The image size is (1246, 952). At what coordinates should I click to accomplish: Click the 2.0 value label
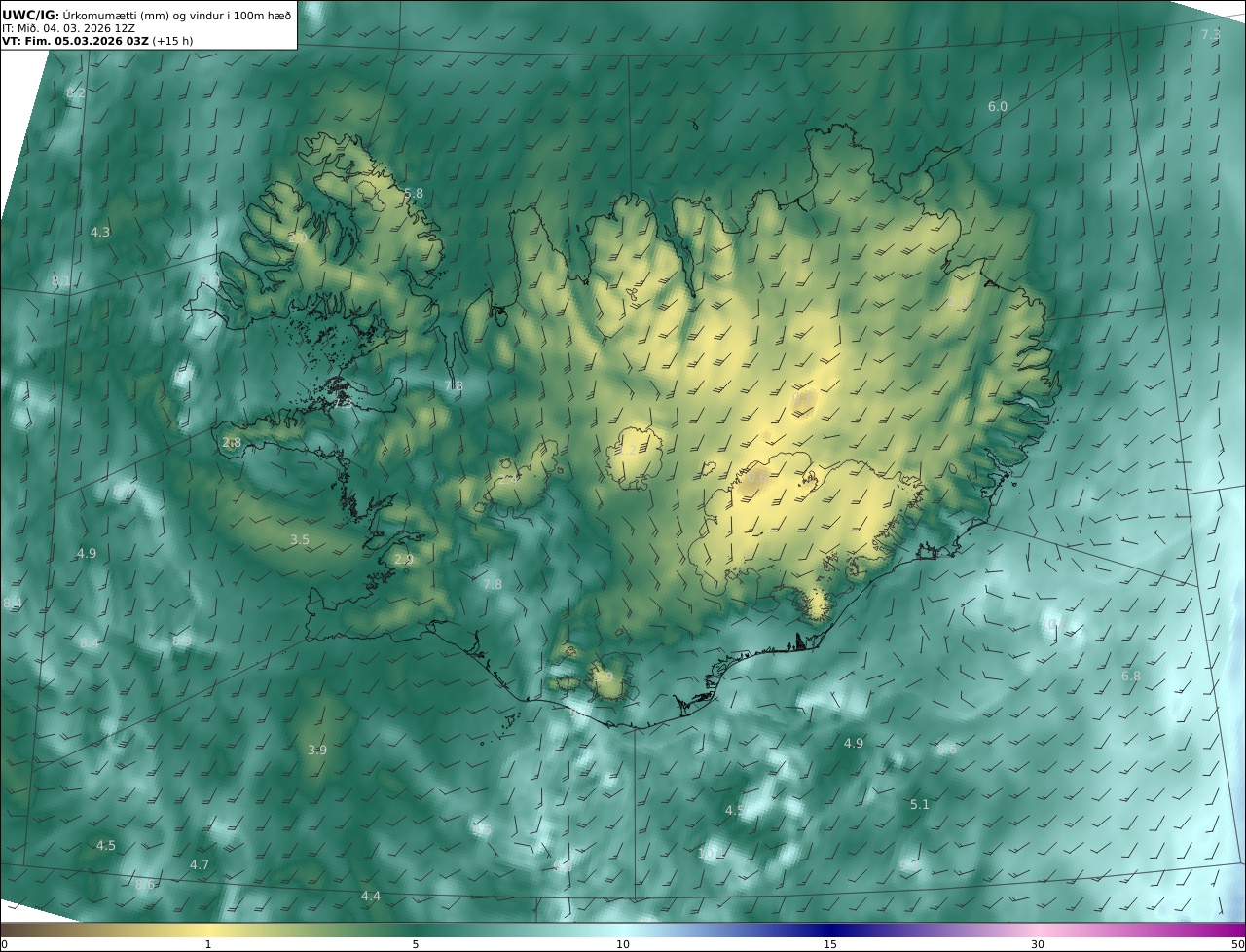(x=298, y=238)
